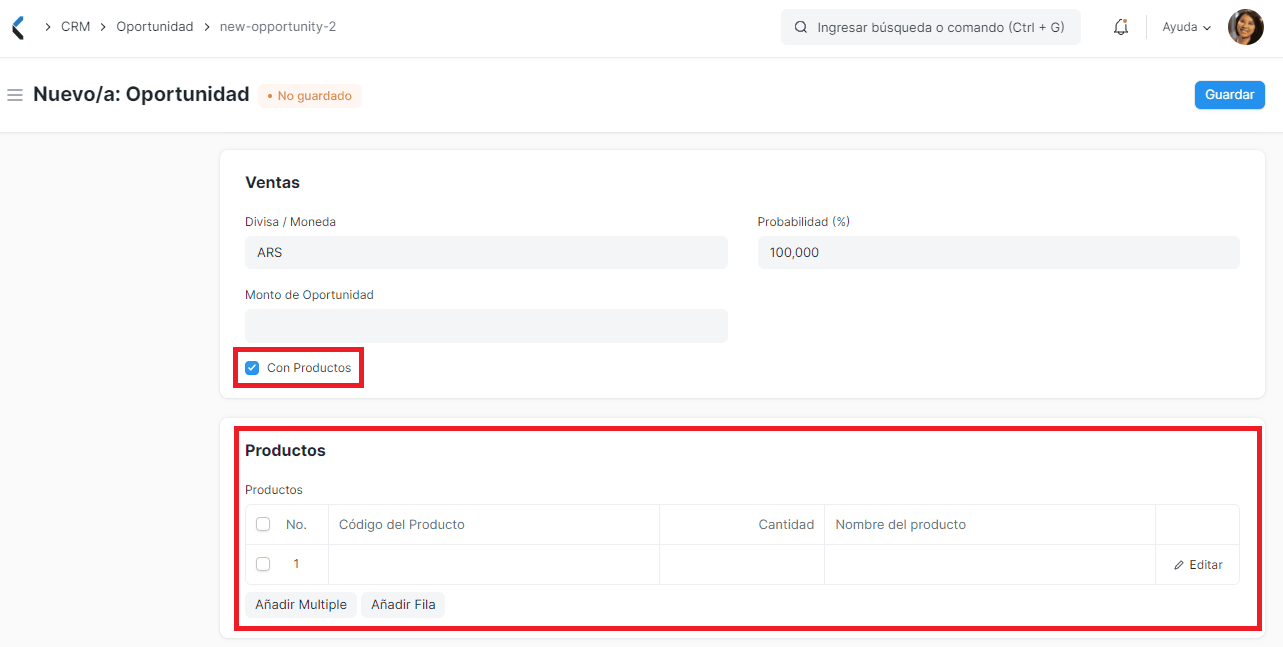Viewport: 1283px width, 647px height.
Task: Click the Añadir Multiple button
Action: [301, 604]
